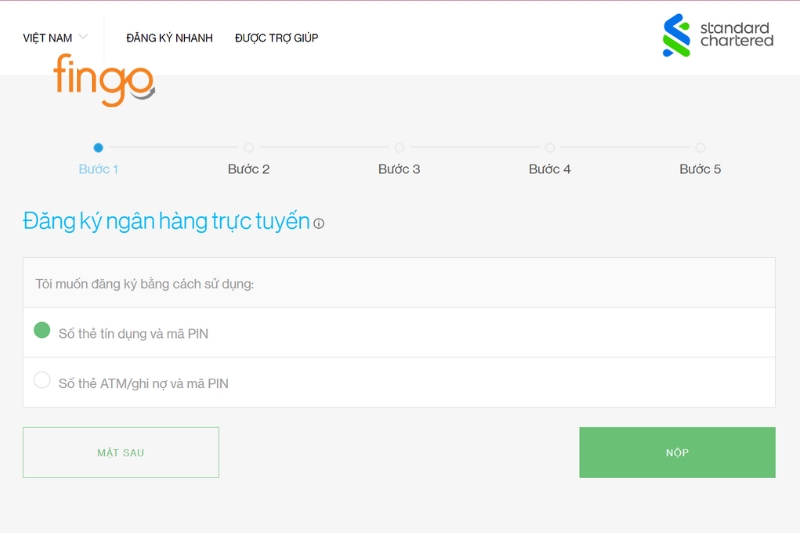Open info icon beside Đăng ký ngân hàng trực tuyến

[x=319, y=223]
